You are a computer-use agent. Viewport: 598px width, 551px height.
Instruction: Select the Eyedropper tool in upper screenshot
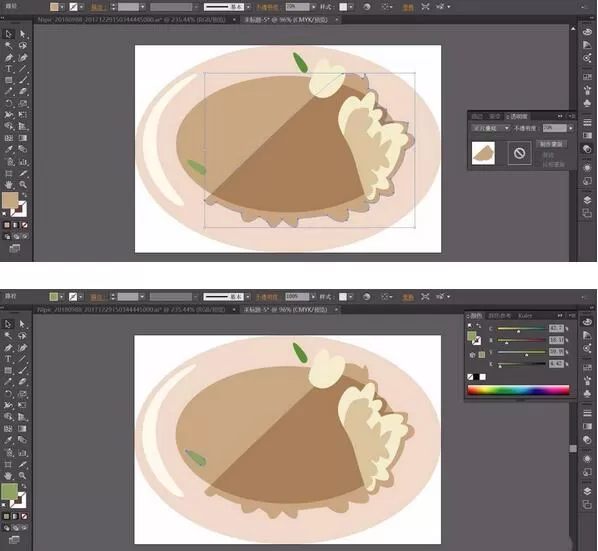pos(8,149)
